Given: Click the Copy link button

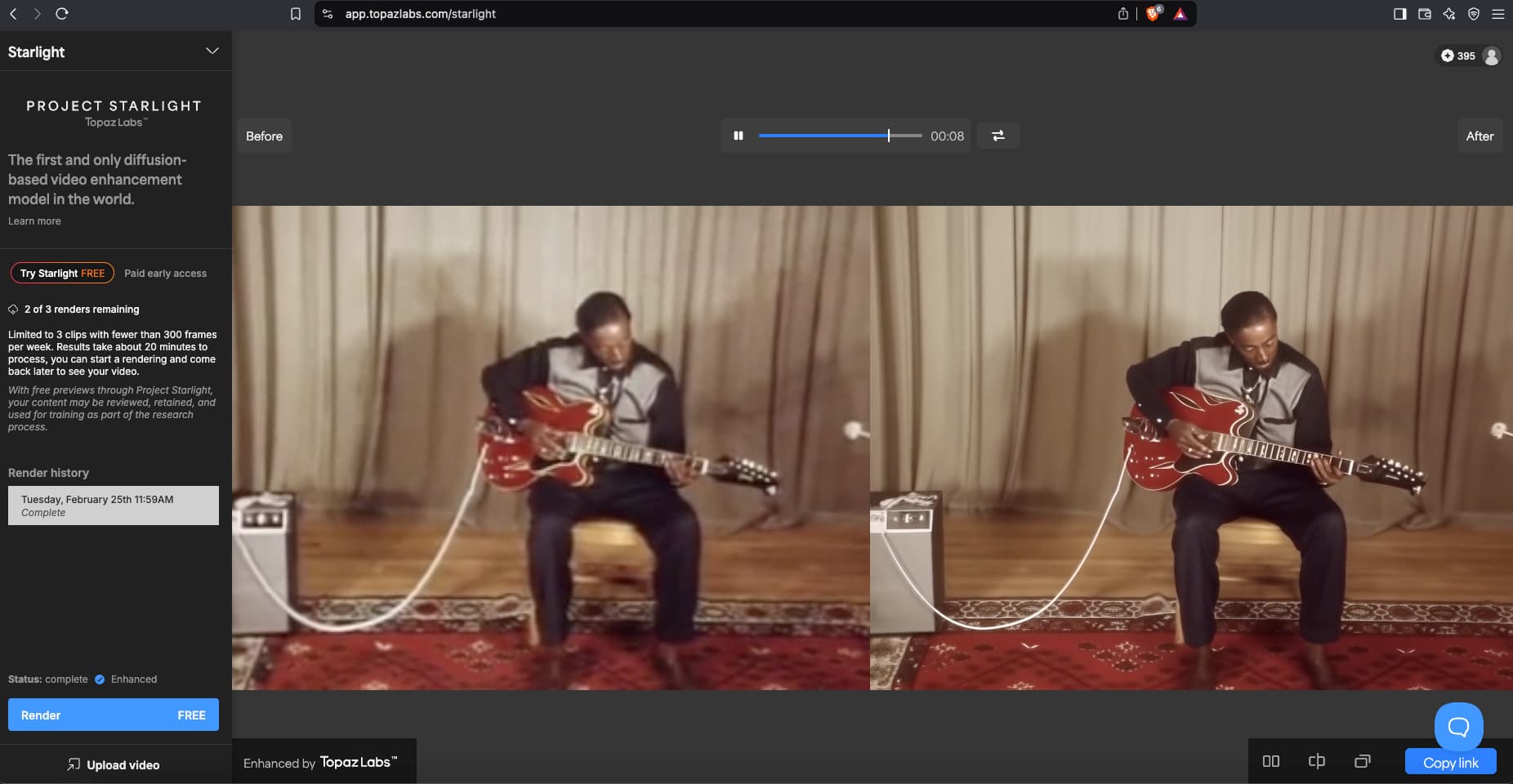Looking at the screenshot, I should pyautogui.click(x=1450, y=762).
